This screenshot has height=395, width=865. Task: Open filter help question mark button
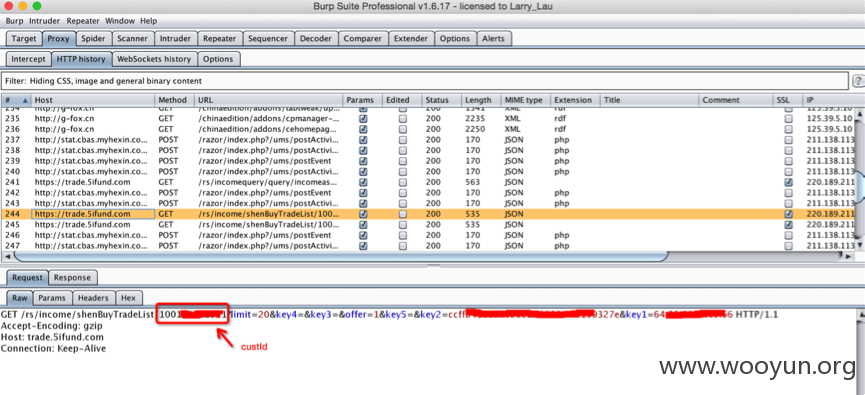click(x=858, y=81)
